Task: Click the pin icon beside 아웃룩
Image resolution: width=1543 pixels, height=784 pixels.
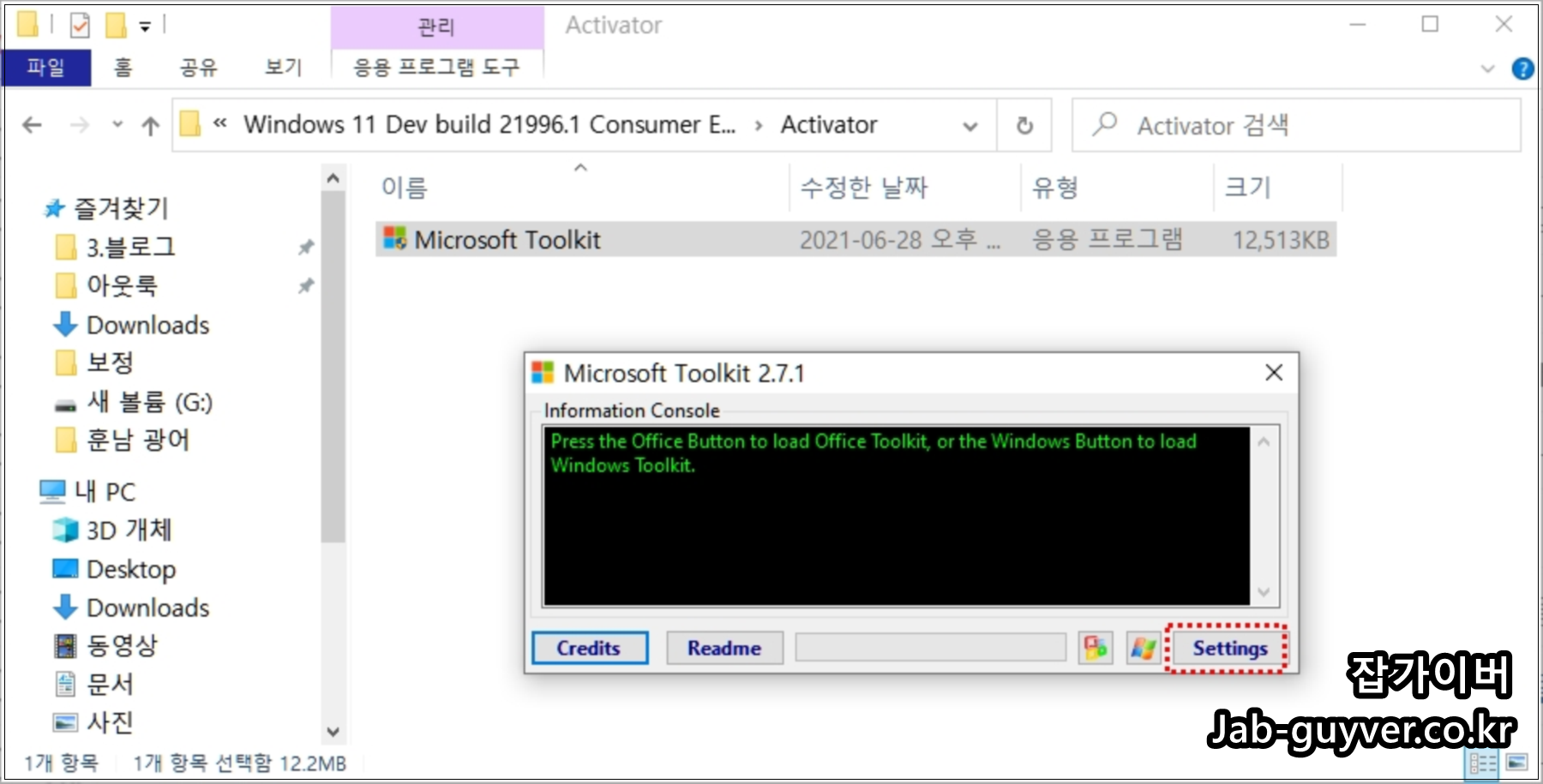Action: click(305, 286)
